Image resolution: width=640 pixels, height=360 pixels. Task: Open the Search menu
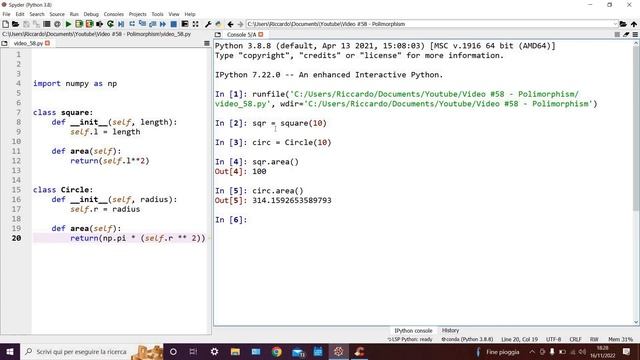(37, 14)
